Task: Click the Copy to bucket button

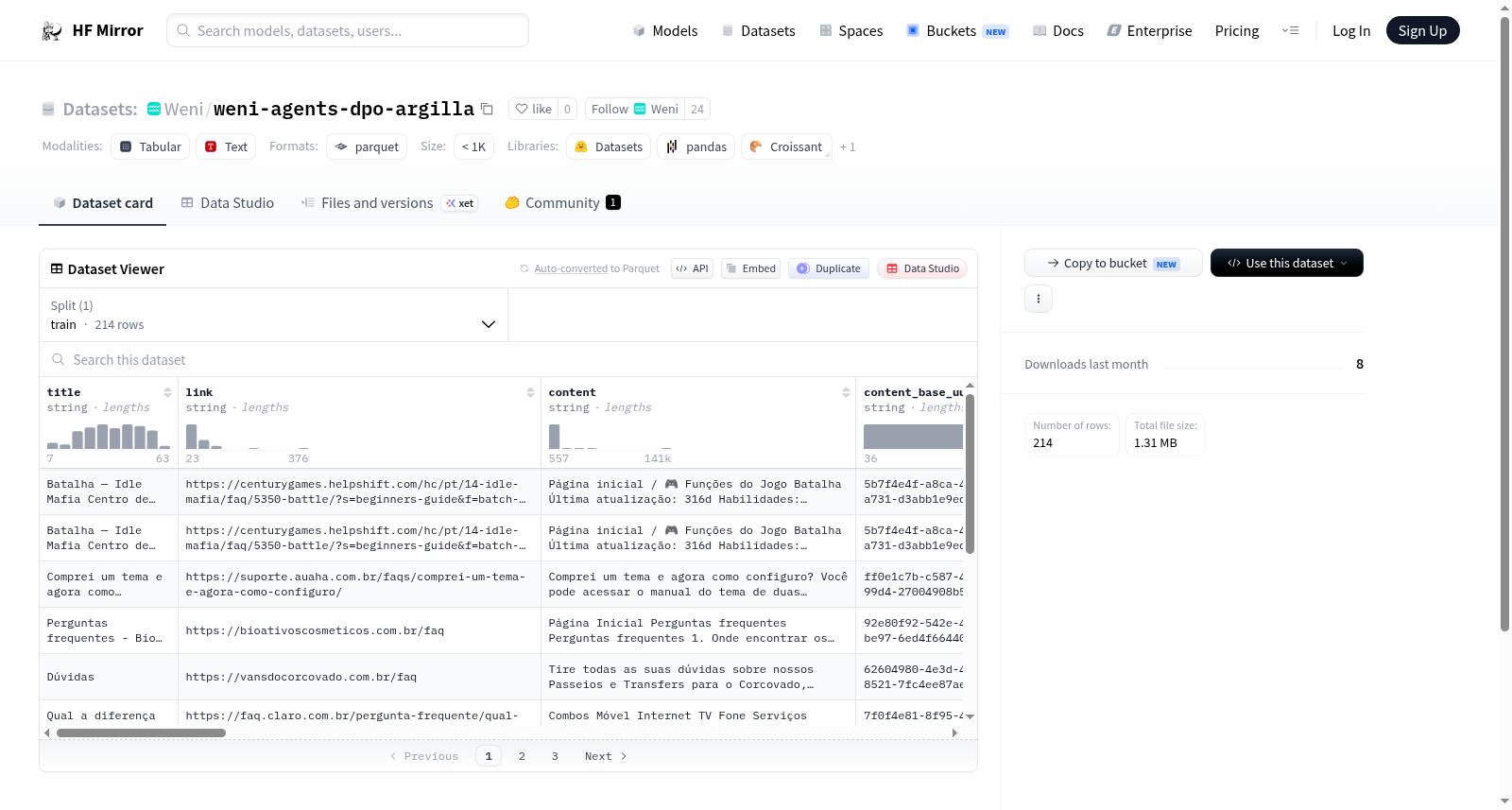Action: [x=1113, y=263]
